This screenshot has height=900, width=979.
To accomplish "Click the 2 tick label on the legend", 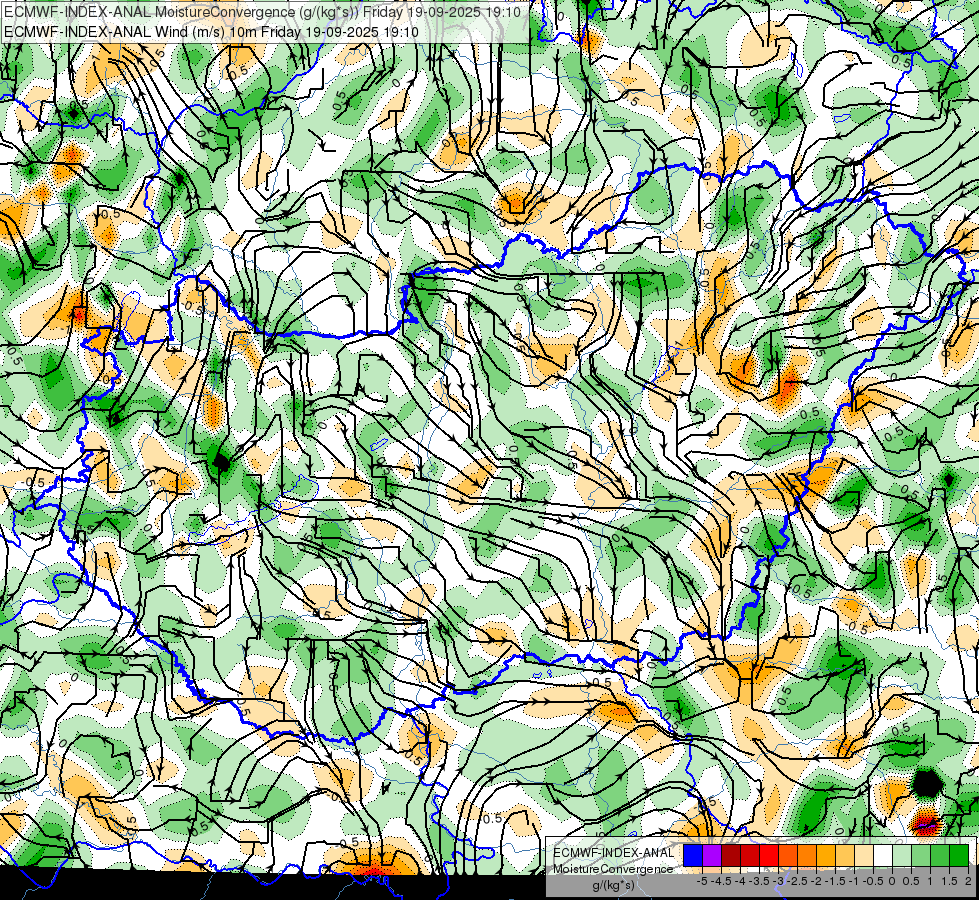I will point(968,881).
